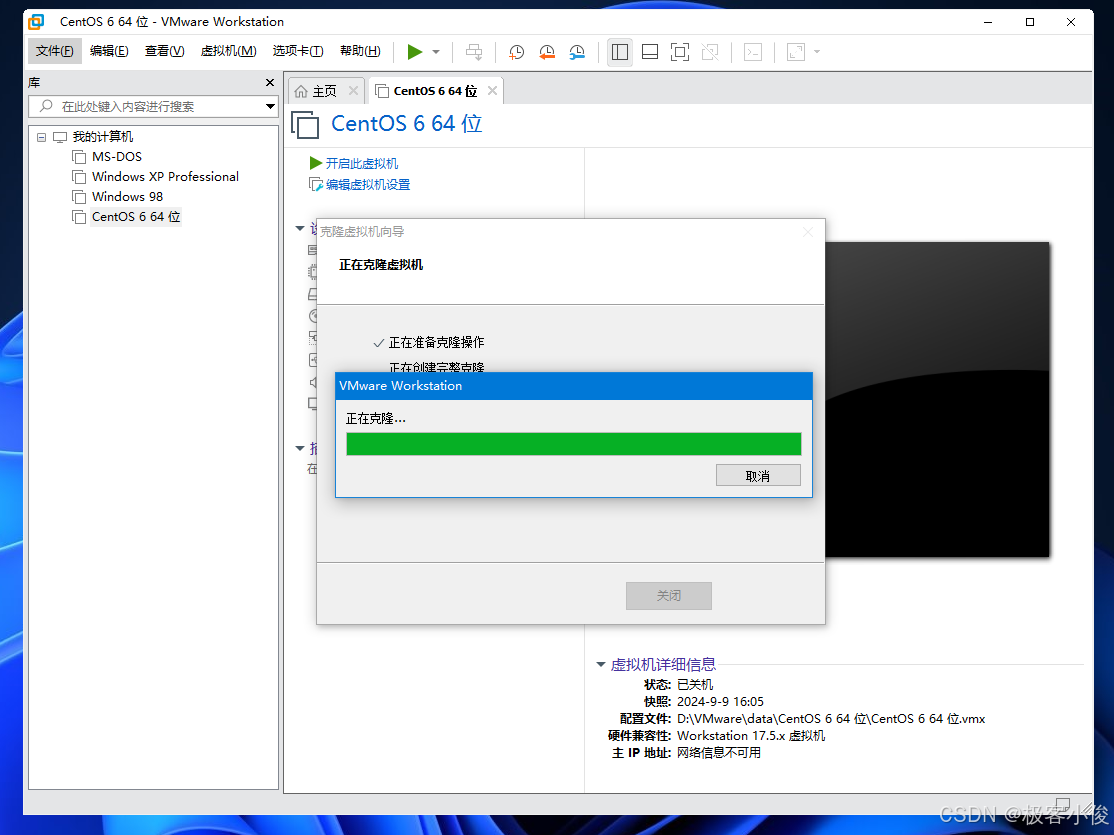The height and width of the screenshot is (835, 1114).
Task: Click the send Ctrl+Alt+Del toolbar icon
Action: click(474, 52)
